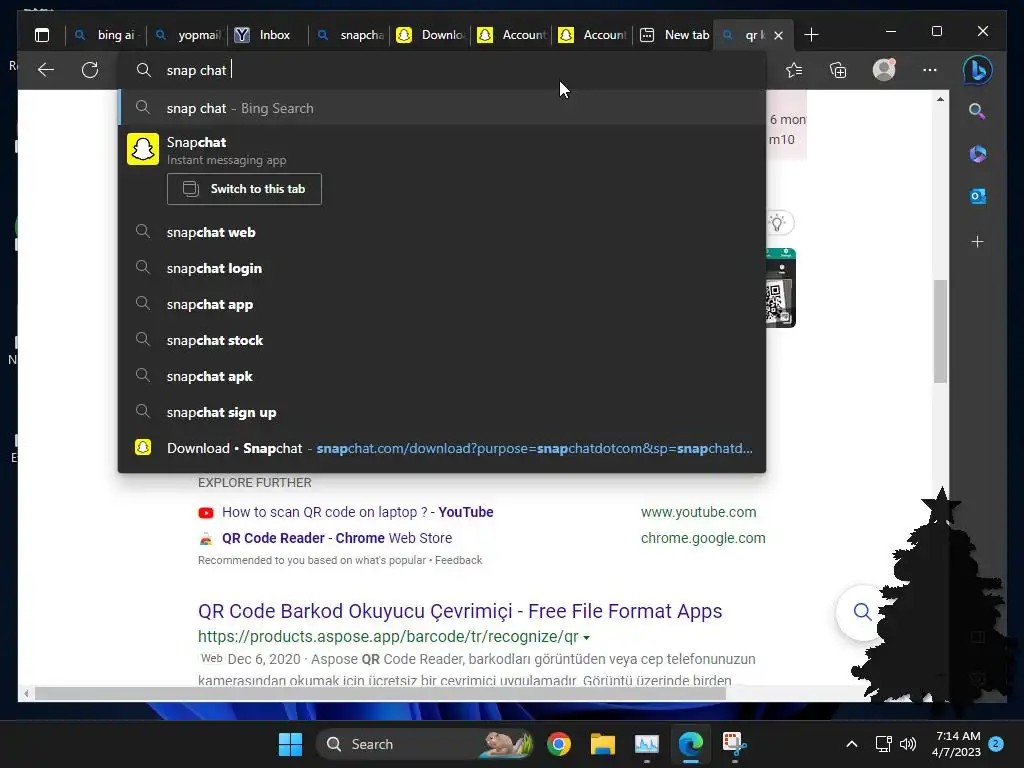
Task: Switch to the Inbox tab
Action: tap(268, 35)
